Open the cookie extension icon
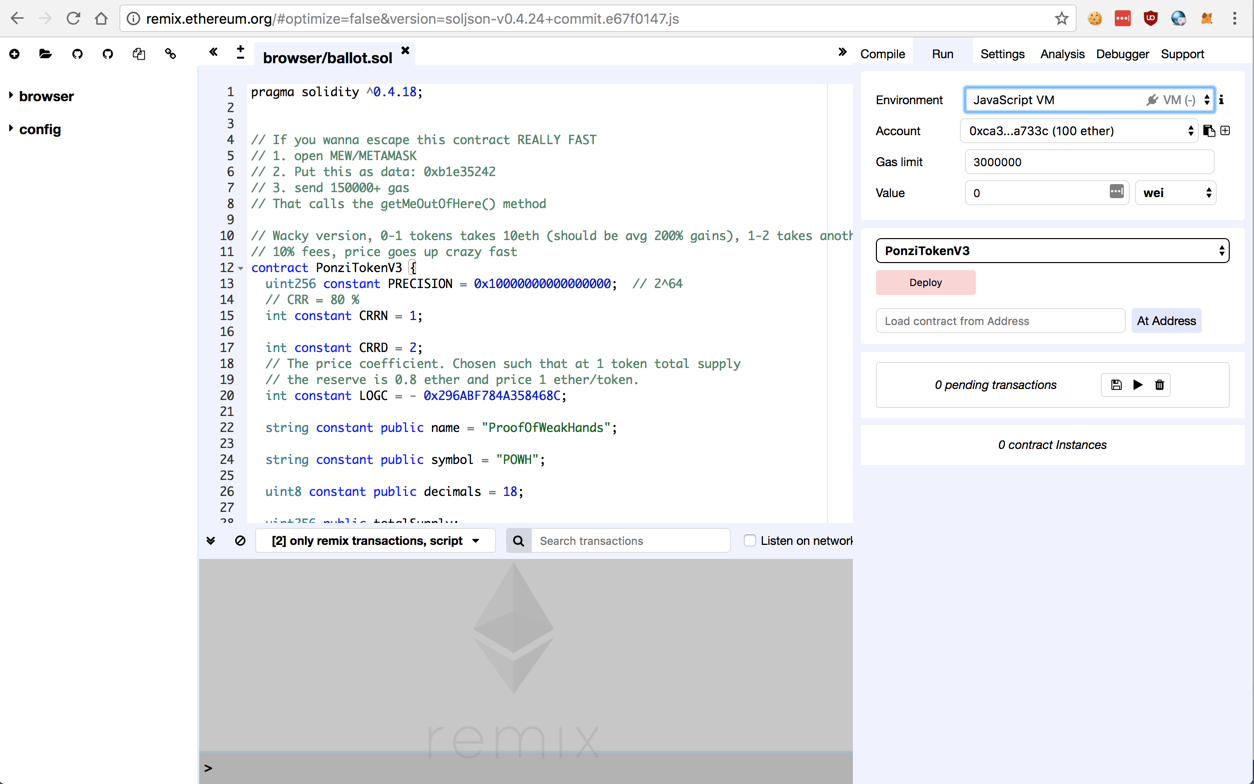 pyautogui.click(x=1095, y=18)
